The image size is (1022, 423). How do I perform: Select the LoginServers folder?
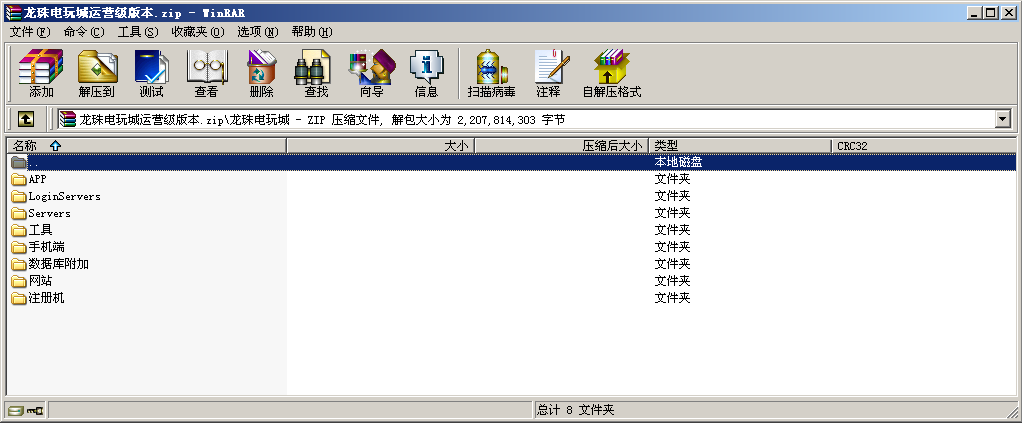click(64, 196)
